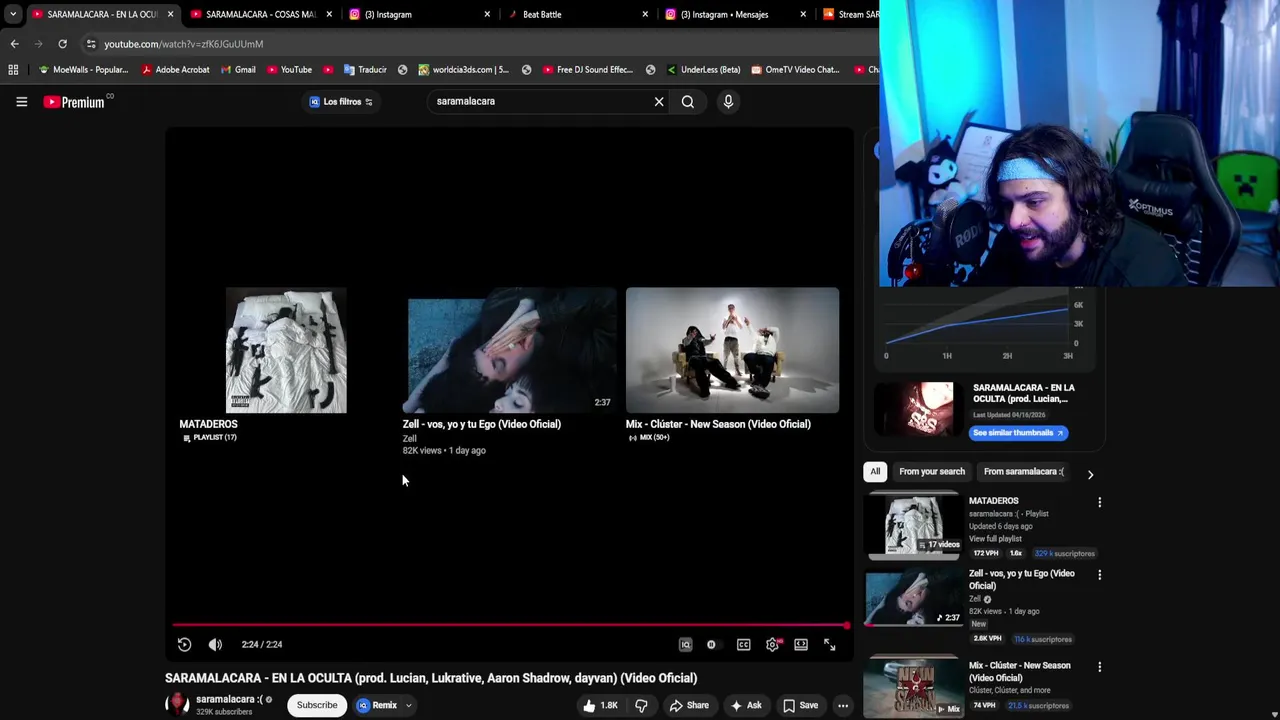Open options menu for Zell video in sidebar
The image size is (1280, 720).
[x=1099, y=575]
